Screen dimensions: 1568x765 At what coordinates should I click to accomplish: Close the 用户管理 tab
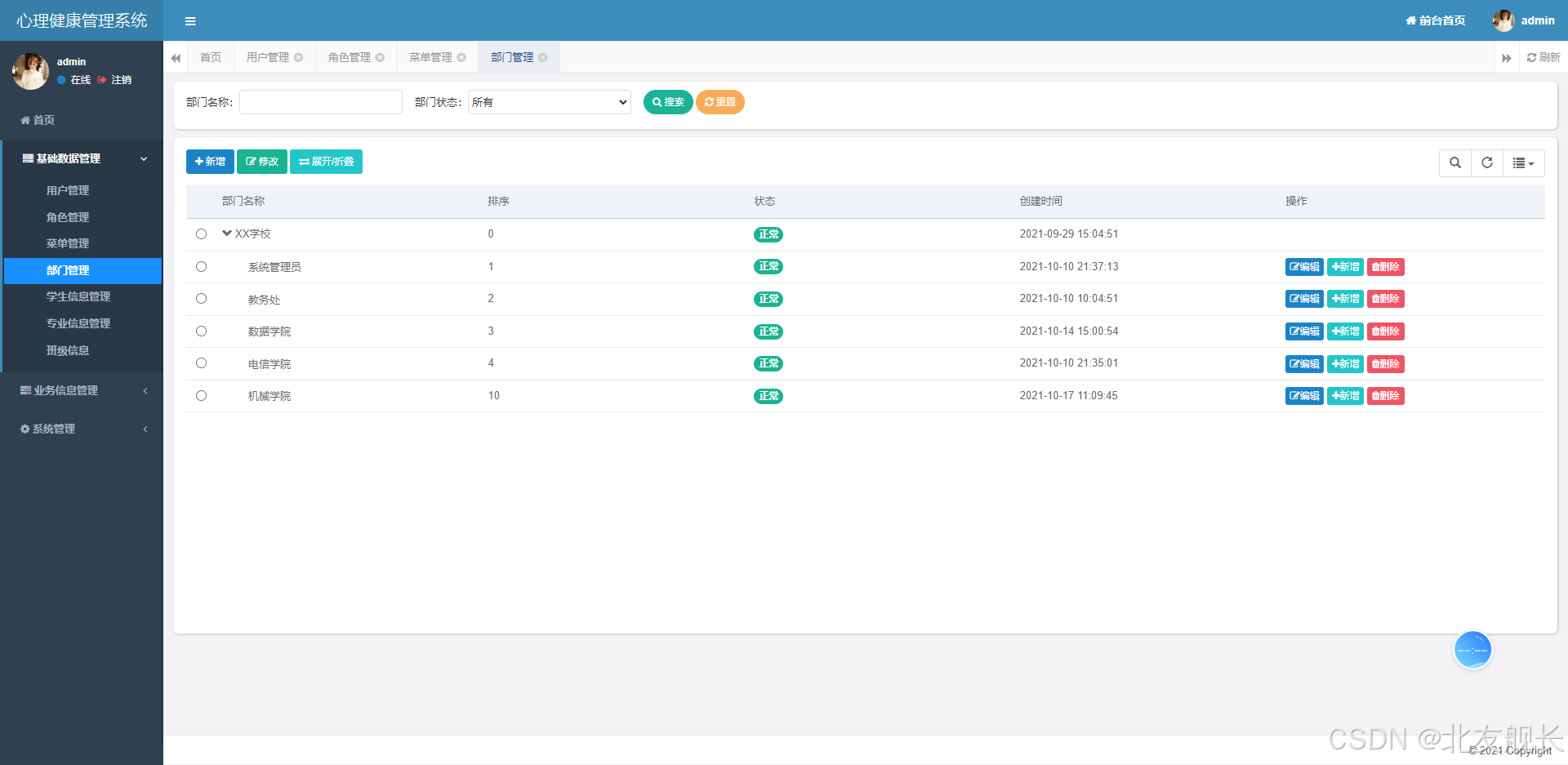(299, 57)
